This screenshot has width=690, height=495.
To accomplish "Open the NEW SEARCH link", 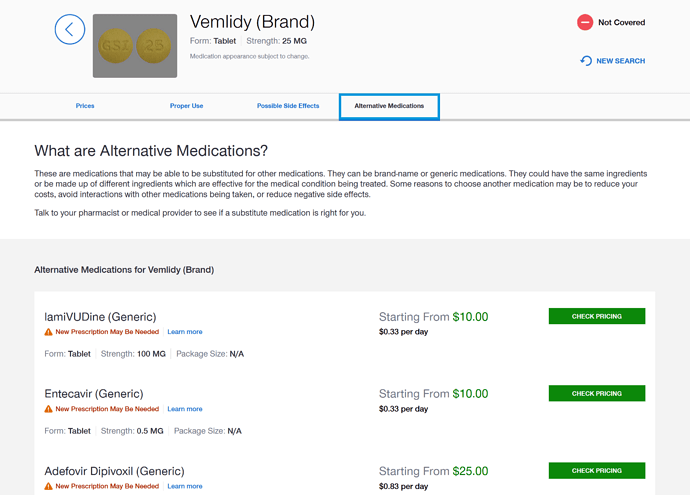I will [620, 61].
